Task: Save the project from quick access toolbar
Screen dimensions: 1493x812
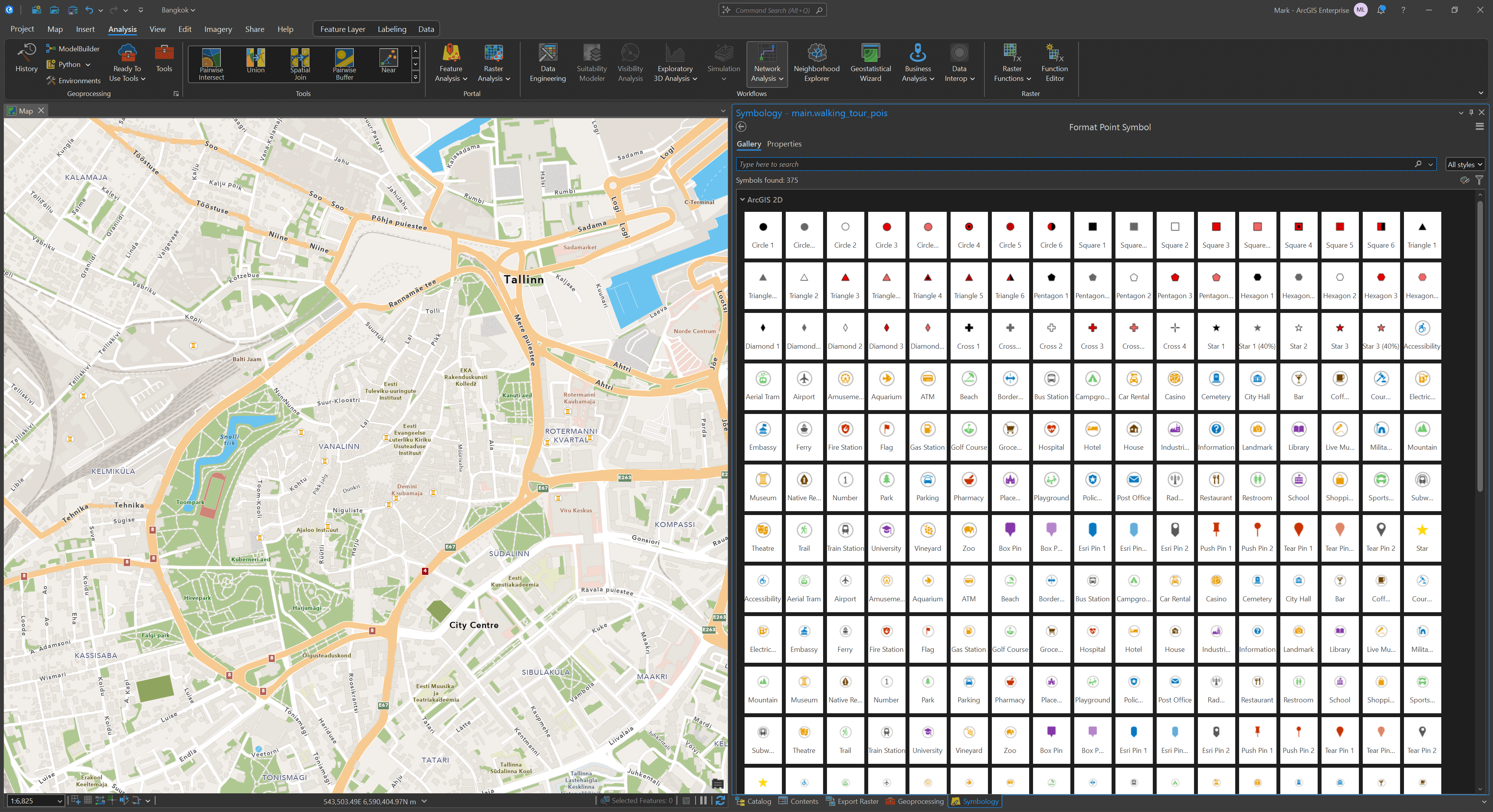Action: pos(72,10)
